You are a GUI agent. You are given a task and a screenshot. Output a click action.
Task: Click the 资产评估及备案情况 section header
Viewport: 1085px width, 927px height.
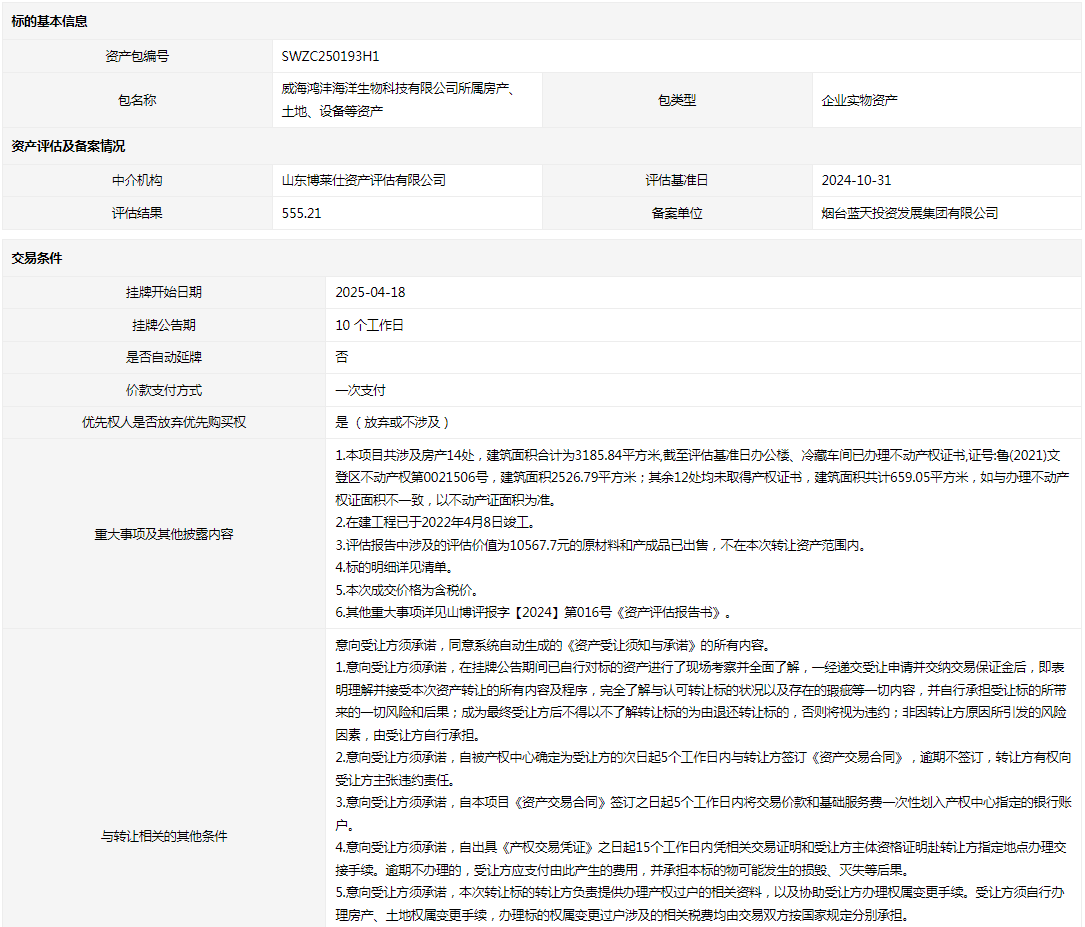pos(68,146)
